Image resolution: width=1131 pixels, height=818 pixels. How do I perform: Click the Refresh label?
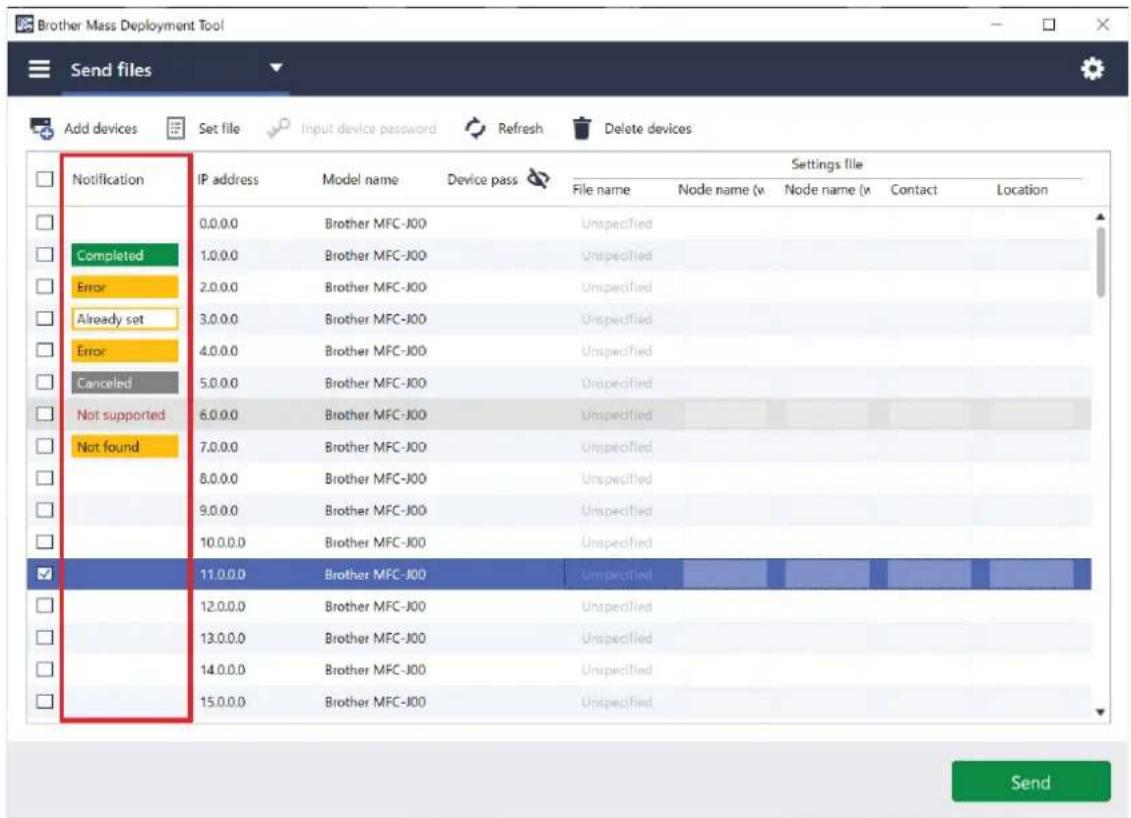pyautogui.click(x=520, y=128)
